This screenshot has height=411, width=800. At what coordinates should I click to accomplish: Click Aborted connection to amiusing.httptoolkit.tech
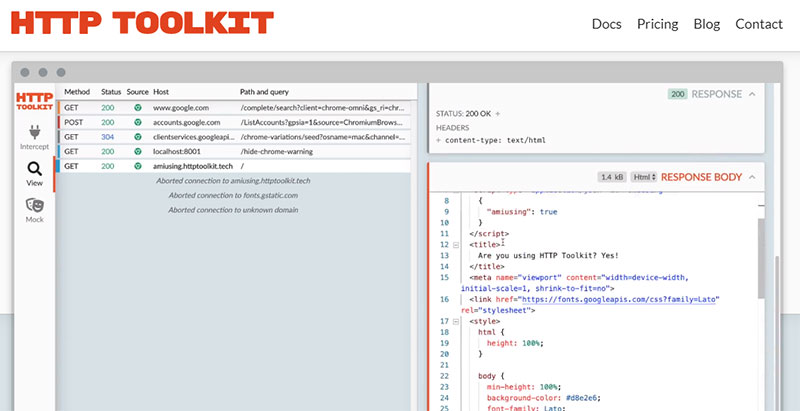(x=233, y=181)
